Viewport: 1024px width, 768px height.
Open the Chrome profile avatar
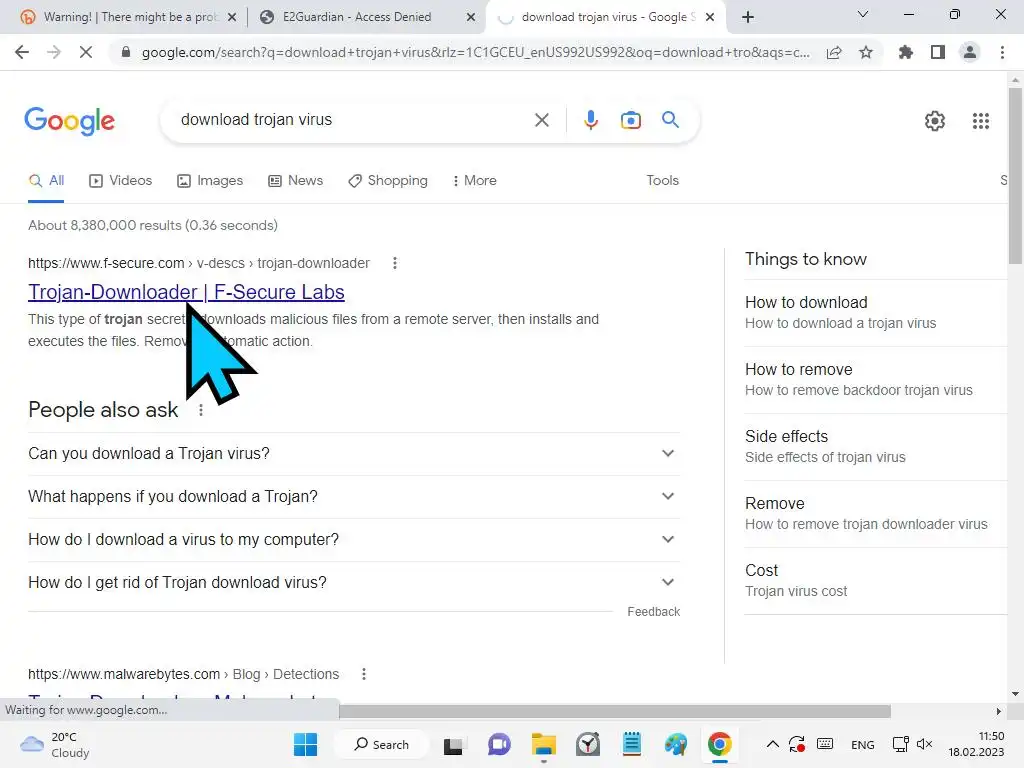click(x=970, y=52)
